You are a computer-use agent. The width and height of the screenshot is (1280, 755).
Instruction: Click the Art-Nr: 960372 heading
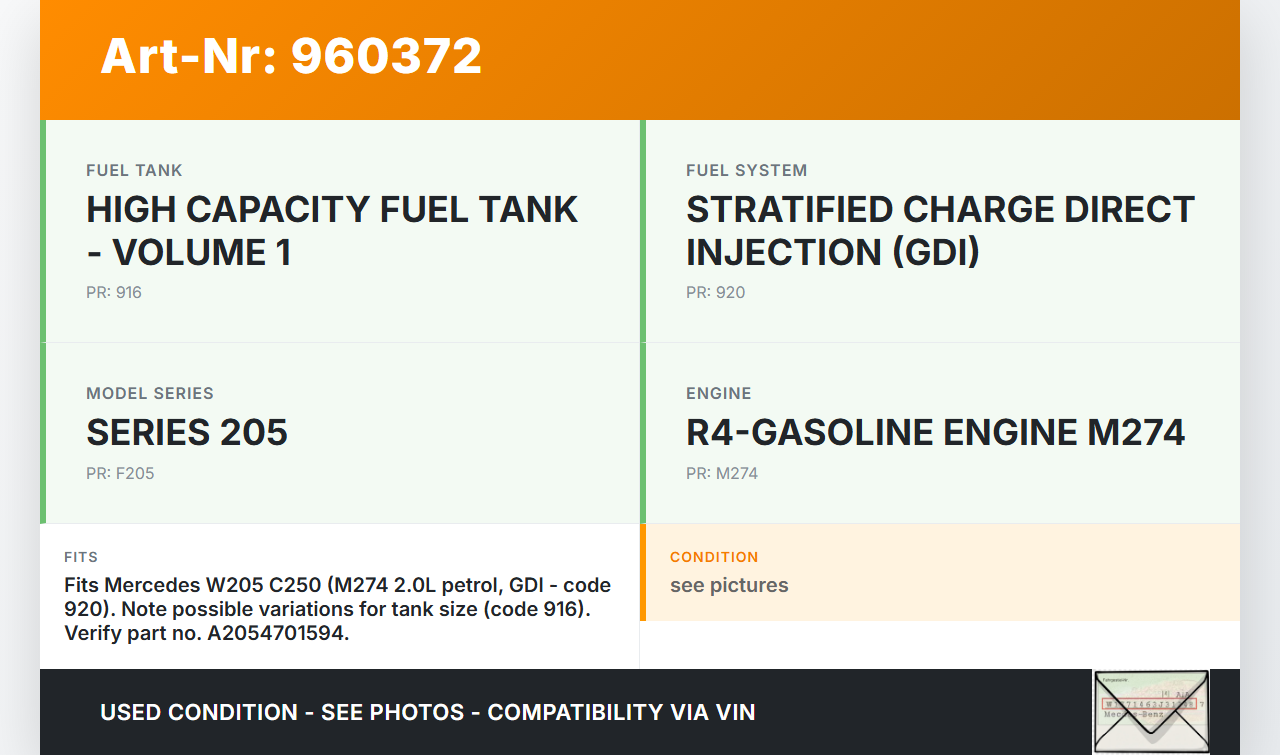pyautogui.click(x=291, y=56)
